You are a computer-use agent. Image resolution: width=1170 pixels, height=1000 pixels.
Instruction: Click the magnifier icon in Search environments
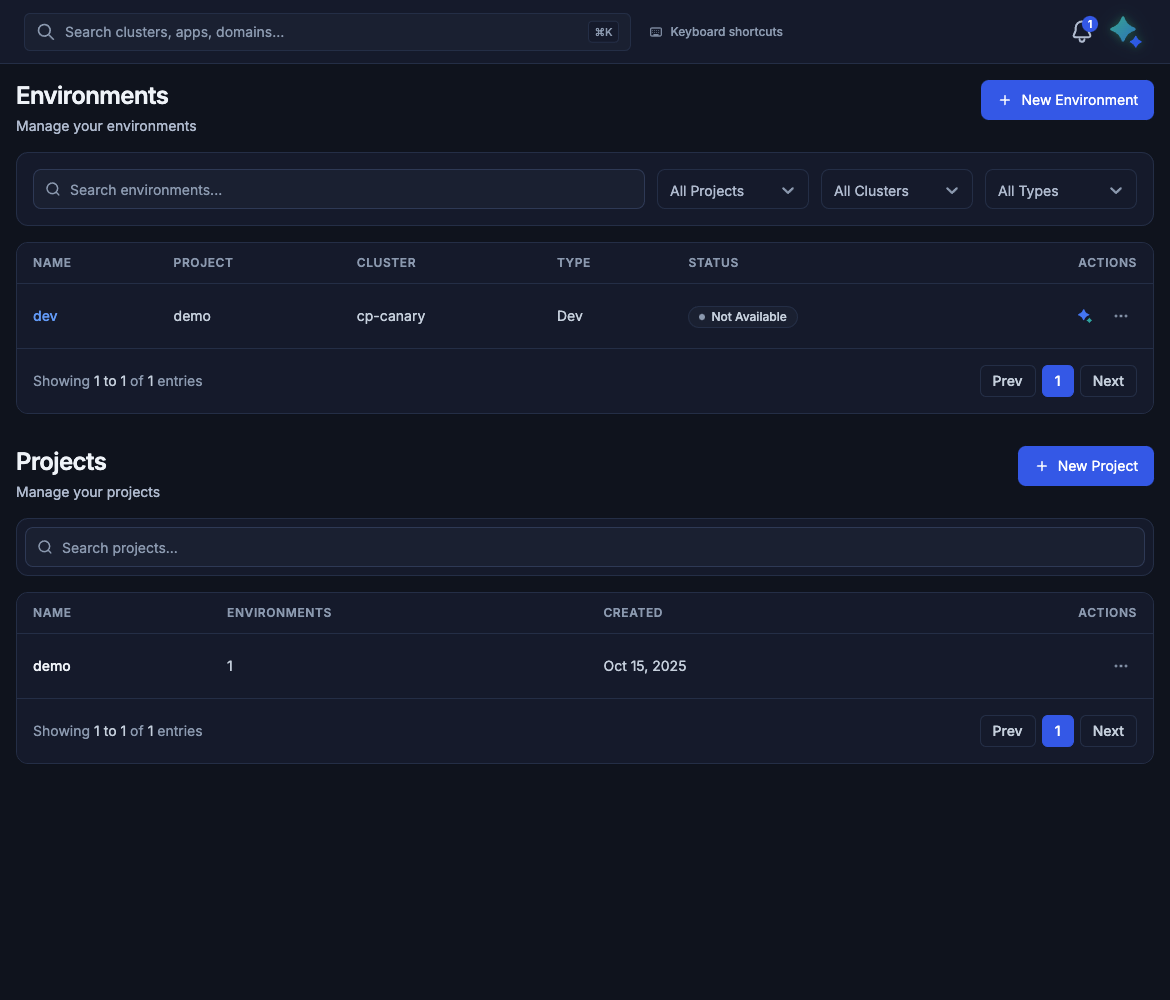[x=53, y=190]
